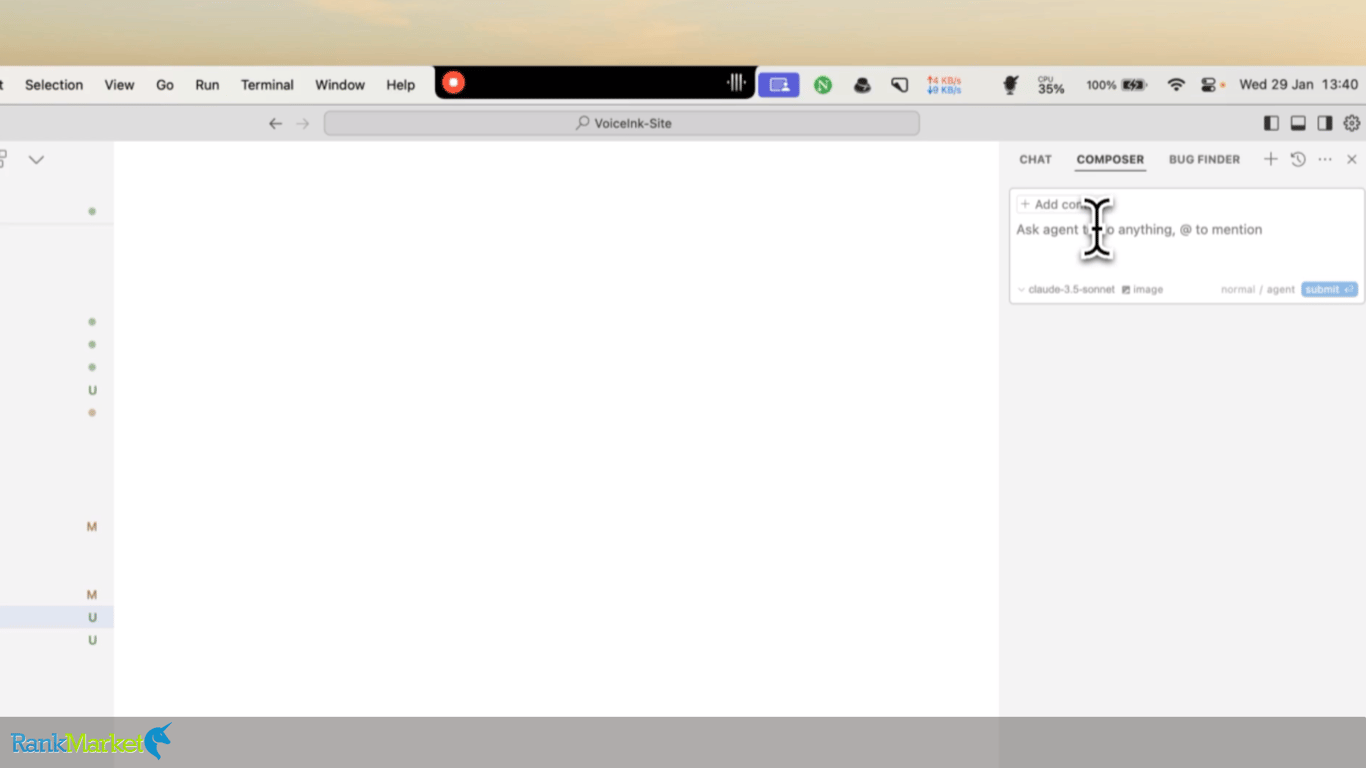Image resolution: width=1366 pixels, height=768 pixels.
Task: Open the Window menu
Action: tap(340, 85)
